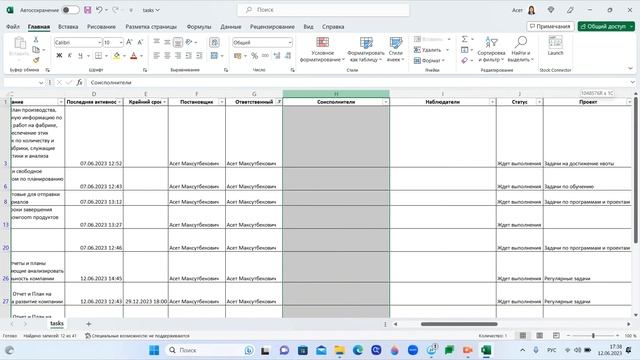
Task: Click the save diskette icon
Action: click(87, 10)
